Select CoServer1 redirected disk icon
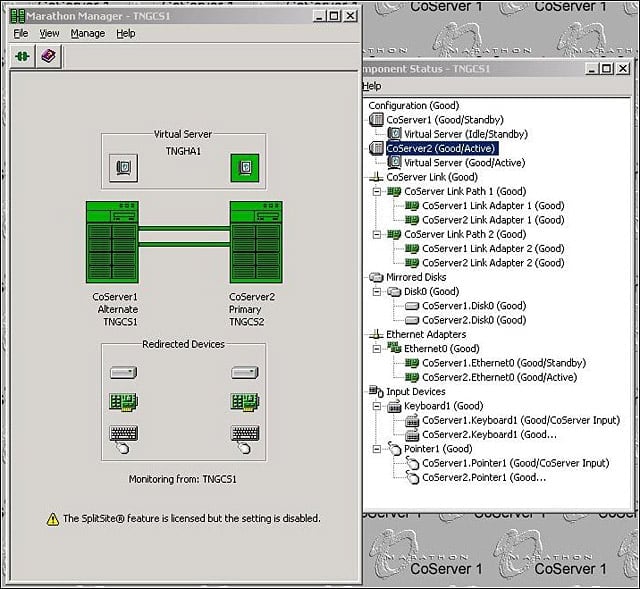Viewport: 640px width, 589px height. 124,372
